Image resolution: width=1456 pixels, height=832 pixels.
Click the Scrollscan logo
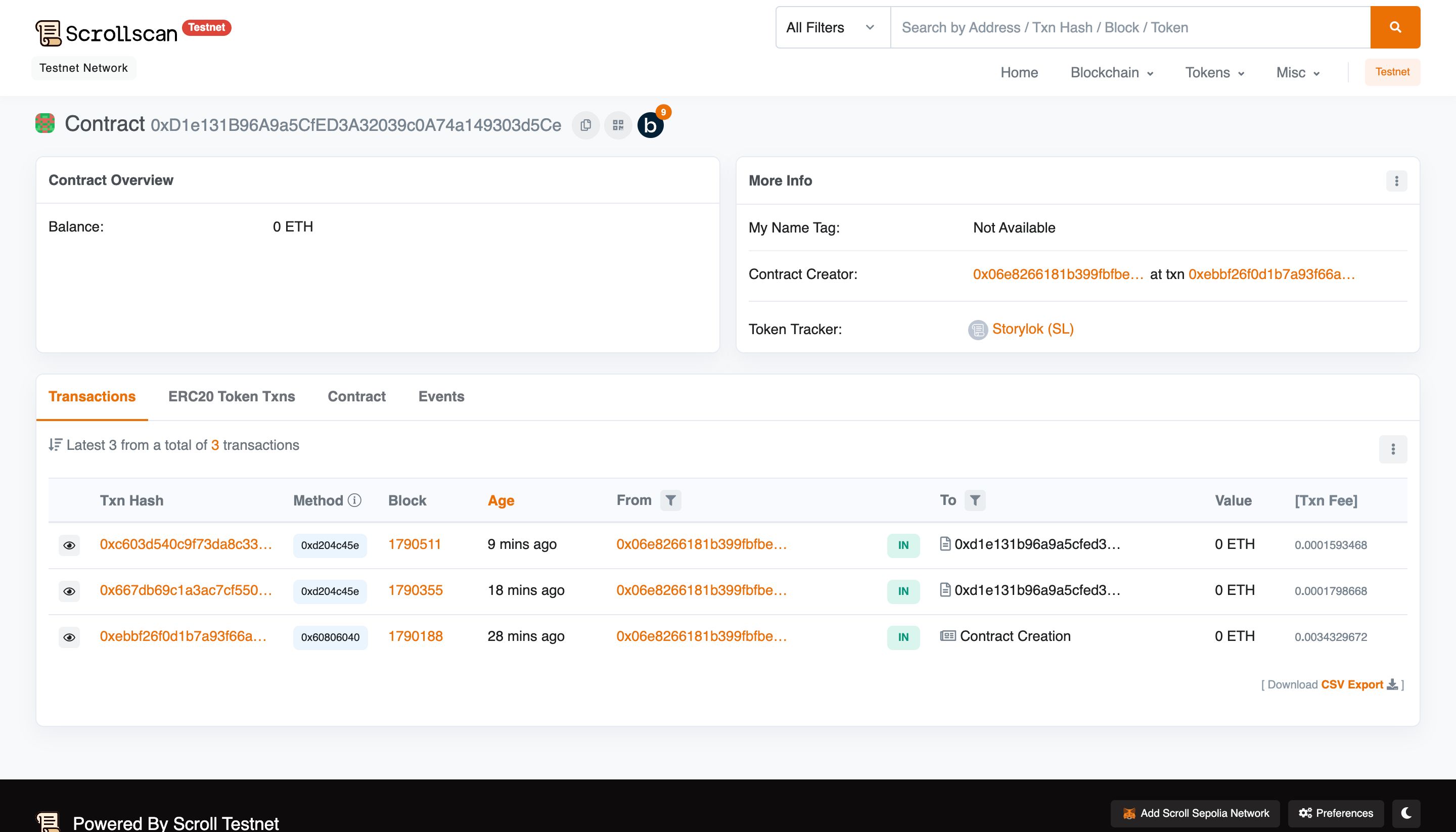coord(106,33)
